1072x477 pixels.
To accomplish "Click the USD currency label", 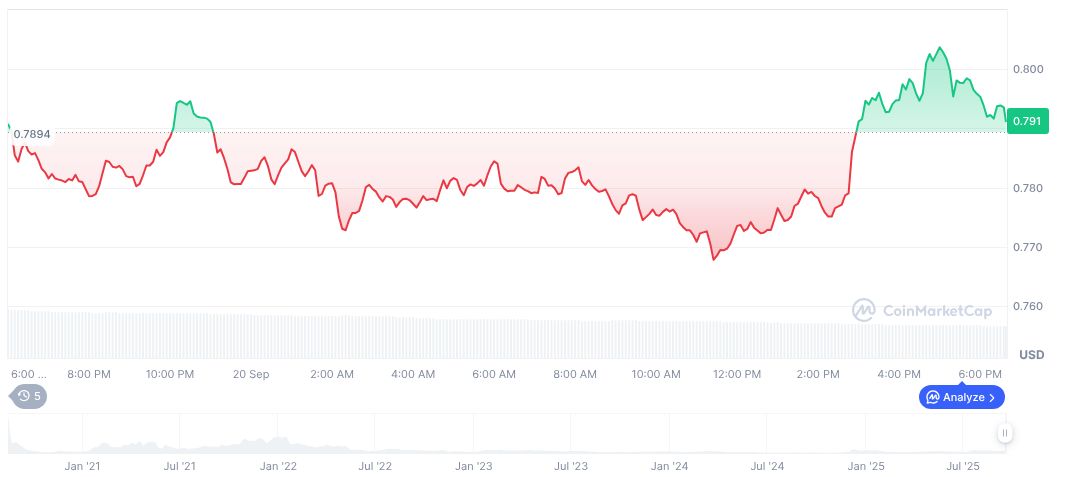I will click(x=1031, y=355).
